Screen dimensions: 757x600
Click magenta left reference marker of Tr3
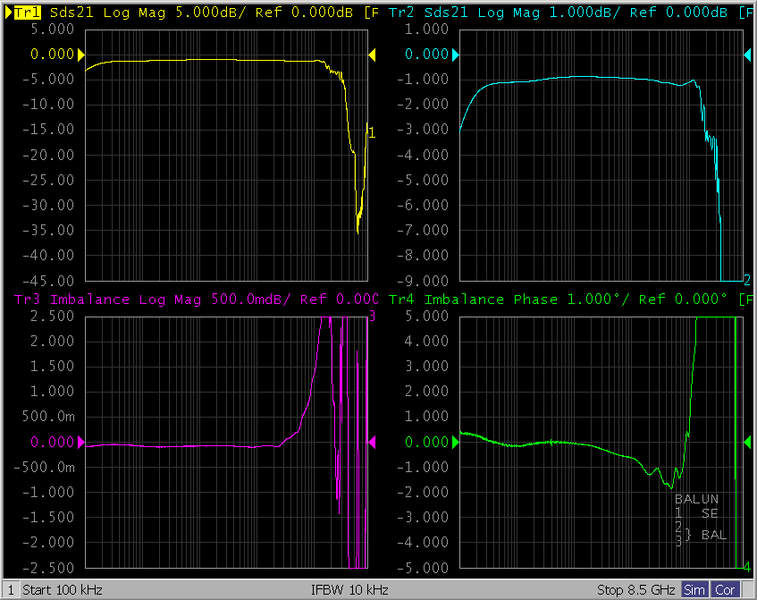81,442
